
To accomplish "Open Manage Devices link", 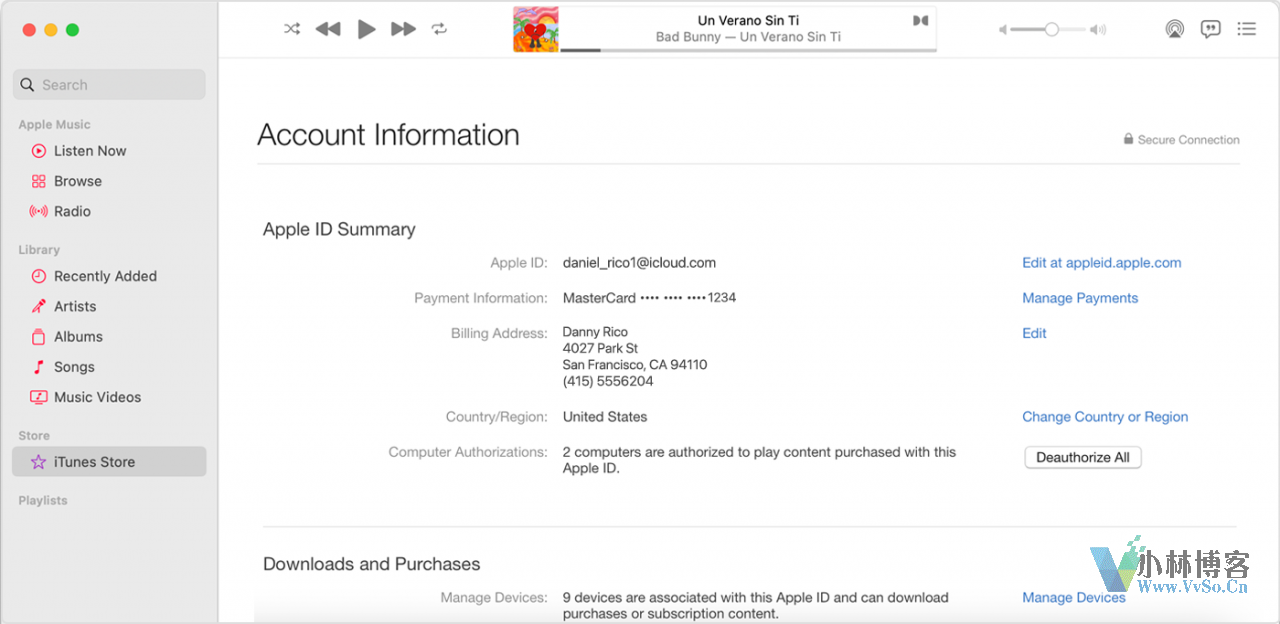I will [1073, 597].
